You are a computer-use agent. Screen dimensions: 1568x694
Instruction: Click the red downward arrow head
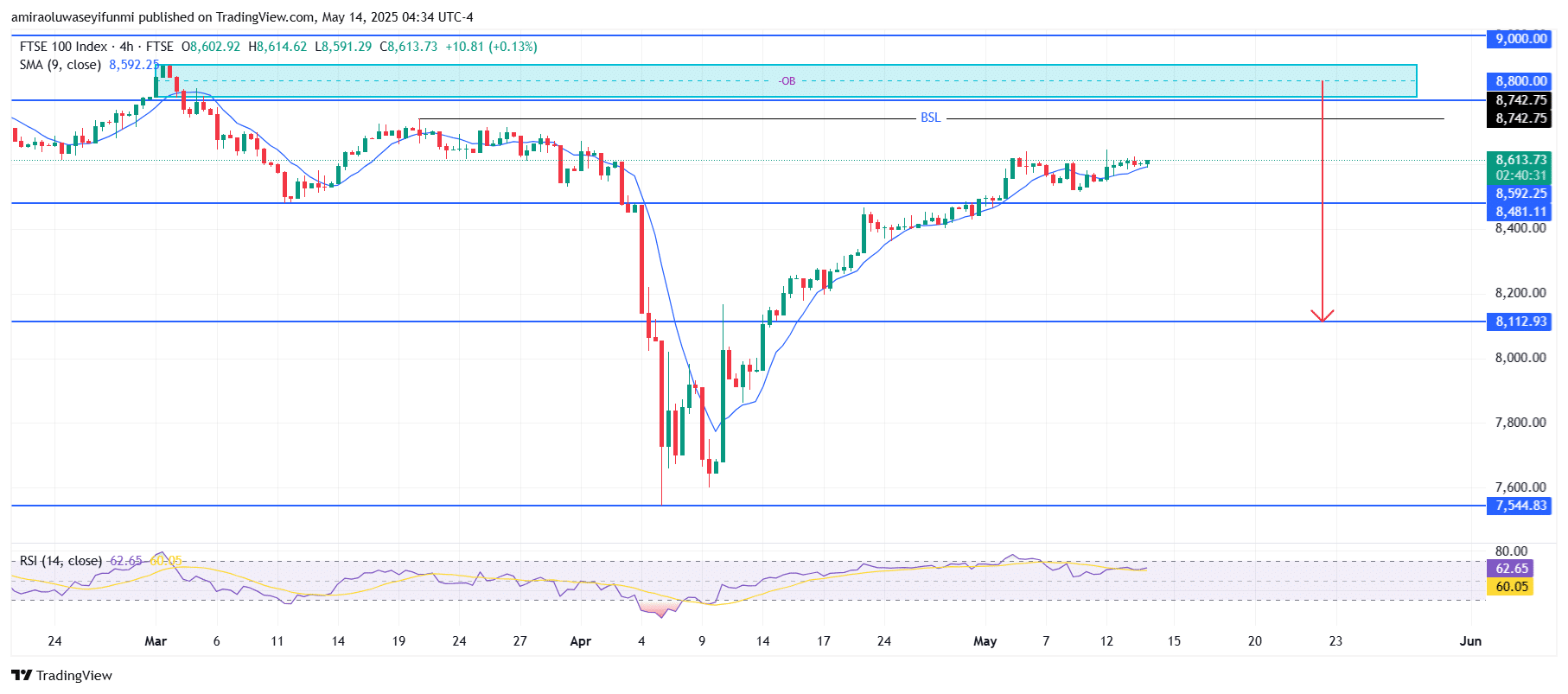(x=1323, y=315)
